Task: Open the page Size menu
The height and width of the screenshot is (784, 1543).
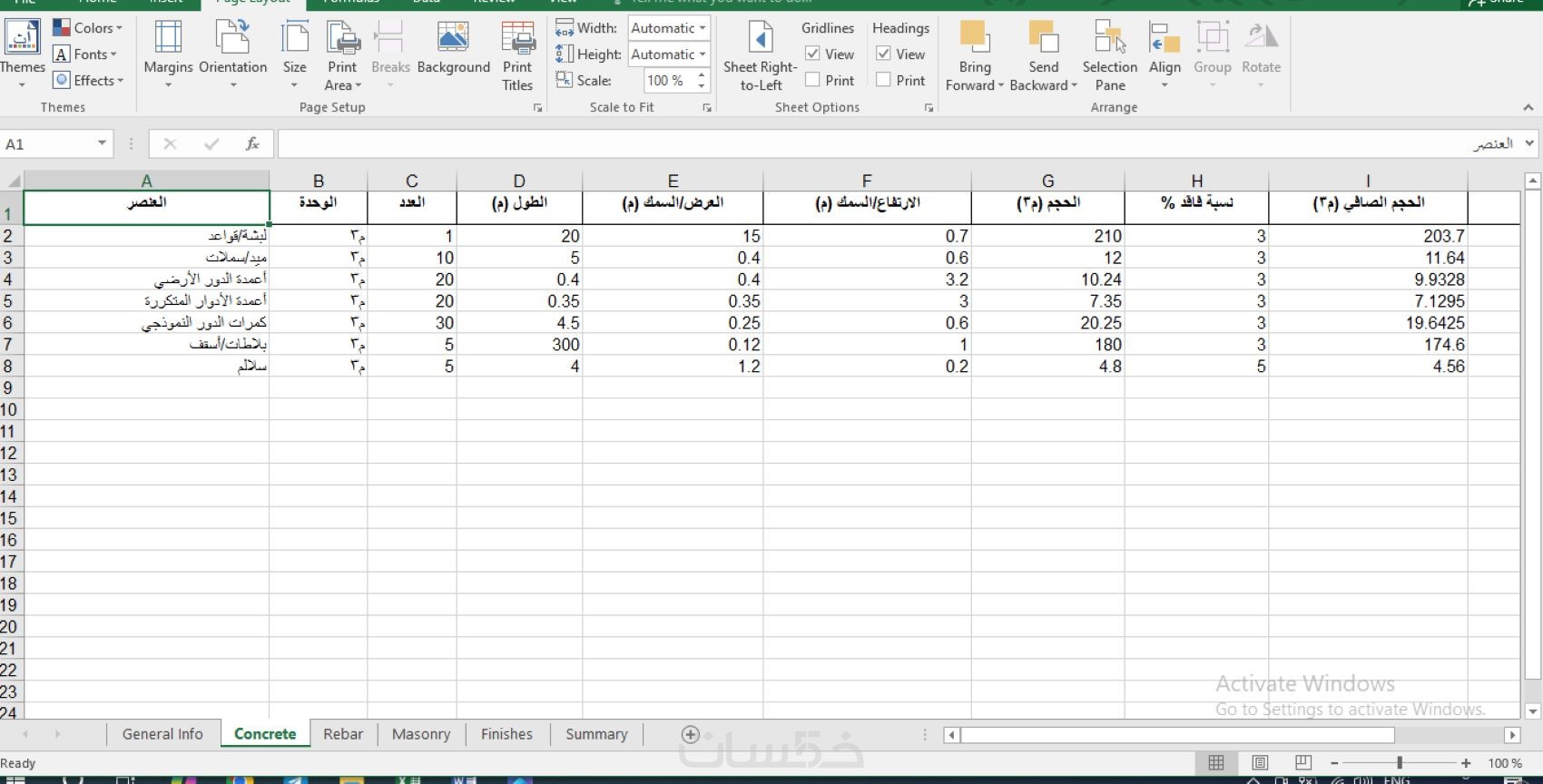Action: [x=294, y=54]
